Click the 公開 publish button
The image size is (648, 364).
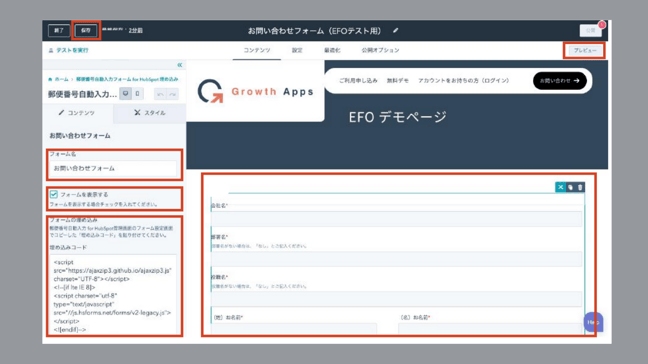coord(590,31)
